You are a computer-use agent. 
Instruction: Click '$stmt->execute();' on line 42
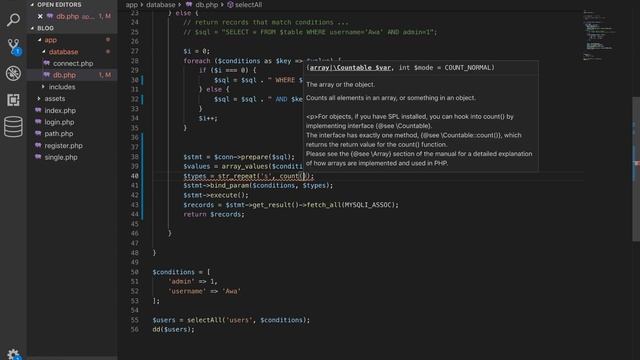[216, 195]
